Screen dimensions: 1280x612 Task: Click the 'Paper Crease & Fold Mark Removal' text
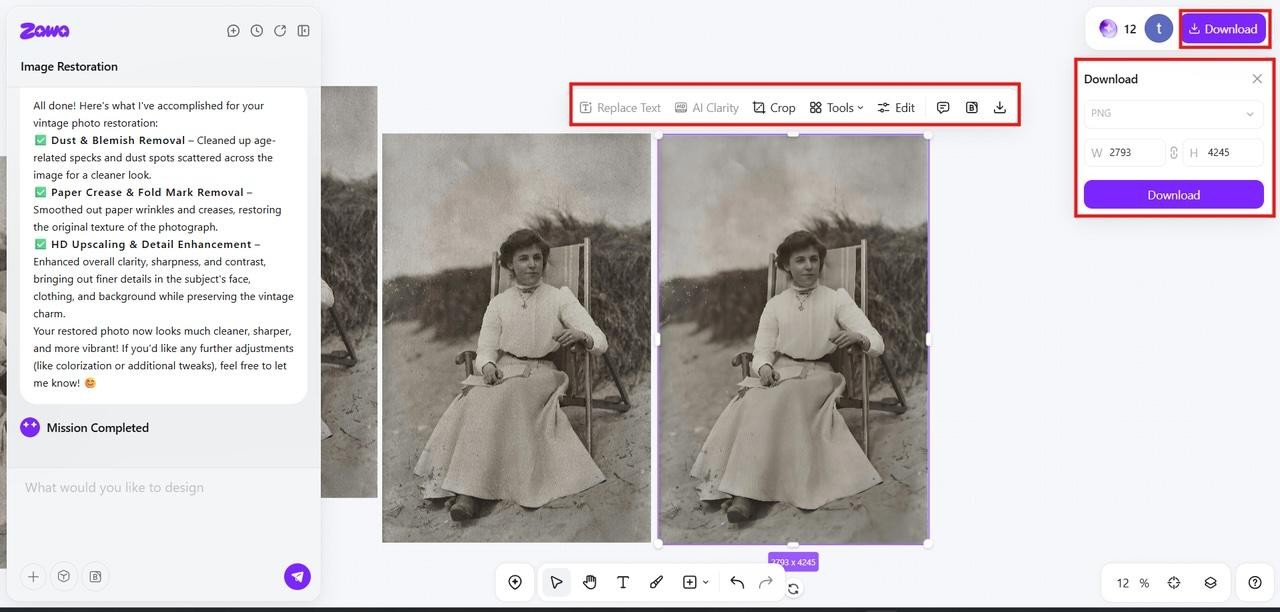click(x=147, y=192)
